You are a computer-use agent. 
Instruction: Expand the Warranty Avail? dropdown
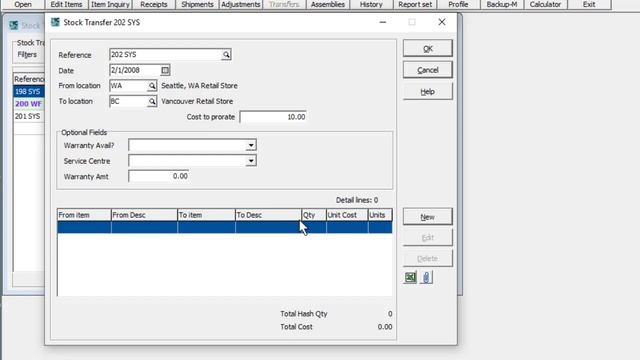(x=251, y=145)
